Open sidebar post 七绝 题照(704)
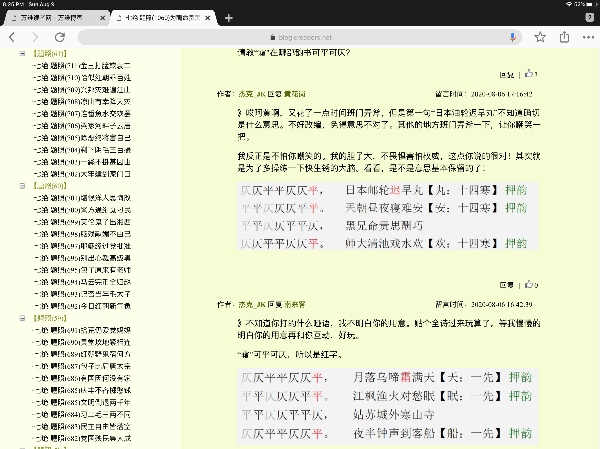 pyautogui.click(x=82, y=150)
